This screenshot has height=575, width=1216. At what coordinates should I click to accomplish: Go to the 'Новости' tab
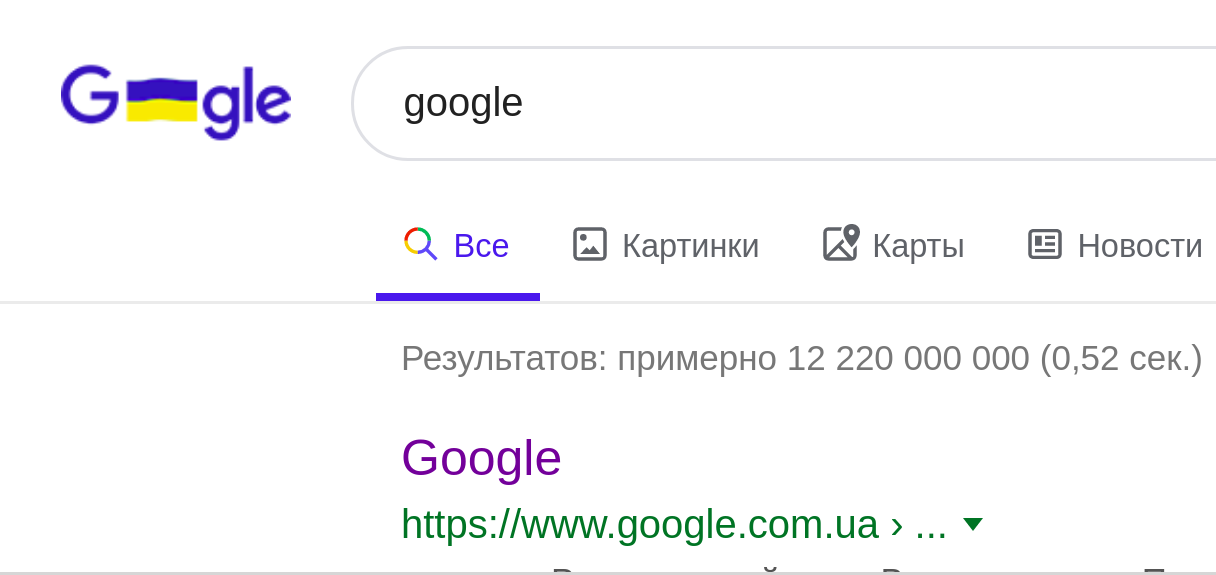click(1139, 246)
